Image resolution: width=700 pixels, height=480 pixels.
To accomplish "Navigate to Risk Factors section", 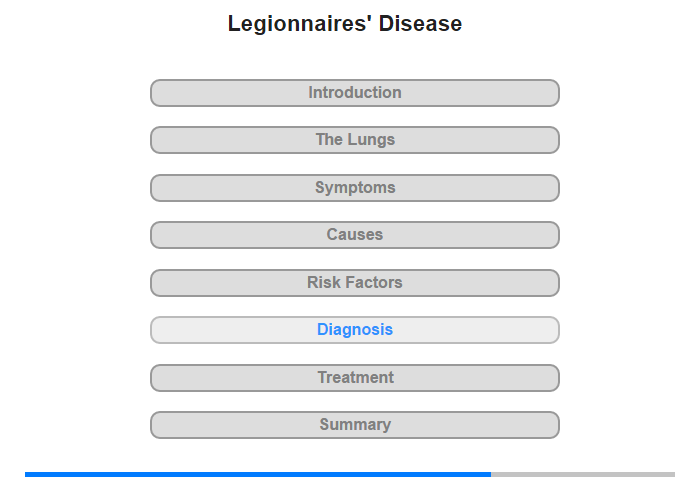I will (x=354, y=283).
